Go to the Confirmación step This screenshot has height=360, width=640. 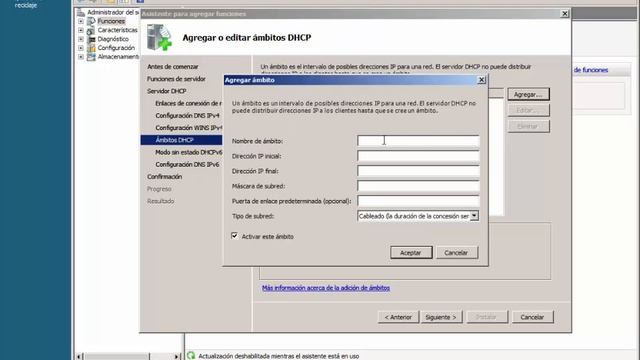(x=164, y=177)
